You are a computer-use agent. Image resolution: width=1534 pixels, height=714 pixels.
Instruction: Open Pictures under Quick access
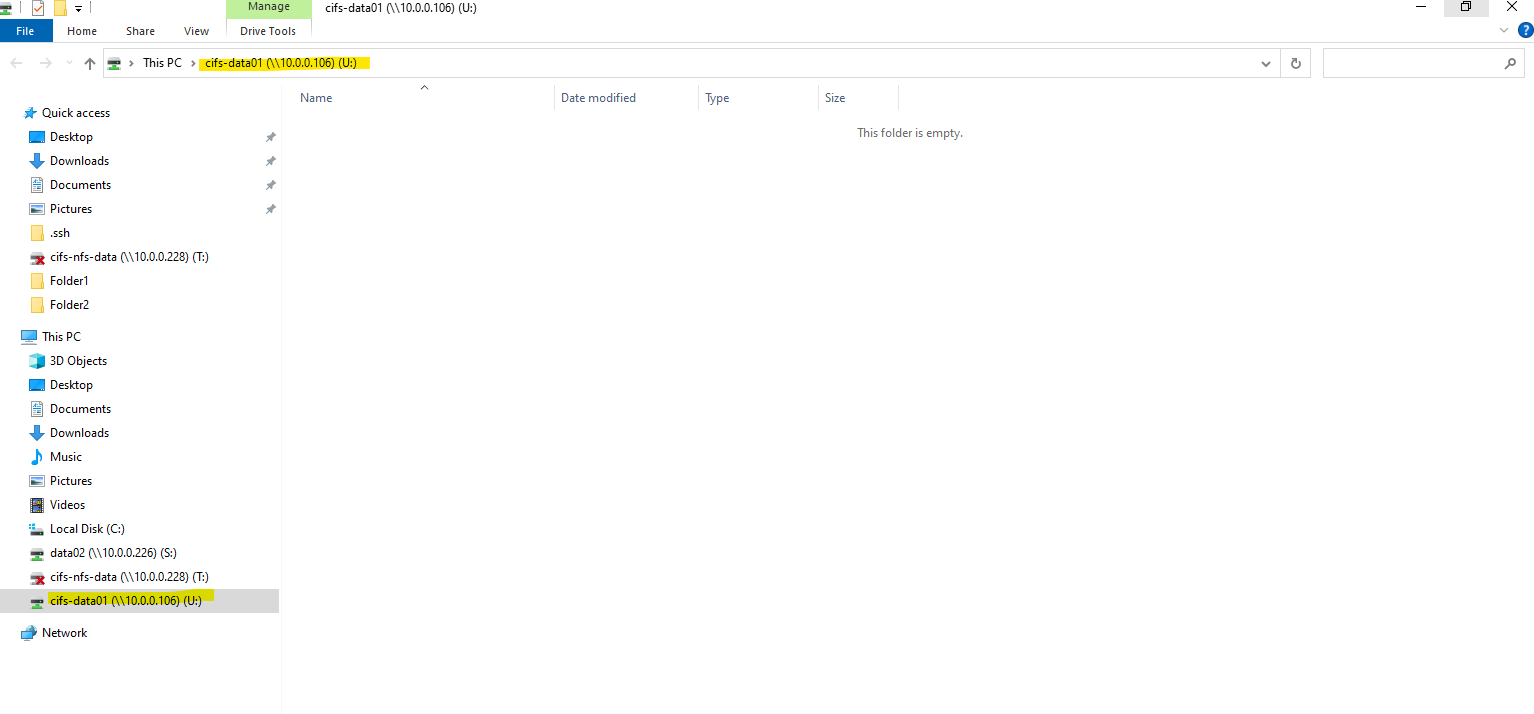click(71, 209)
